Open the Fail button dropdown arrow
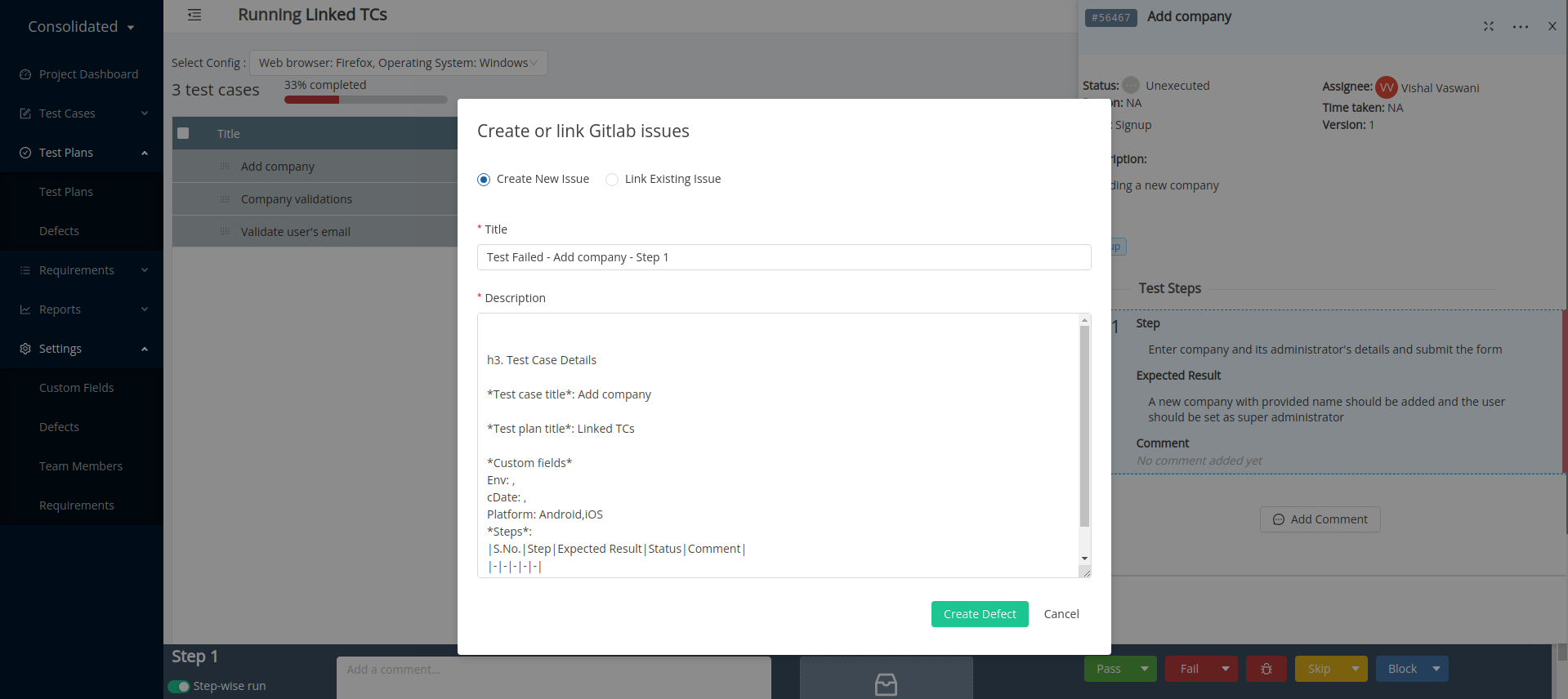This screenshot has width=1568, height=699. 1226,669
